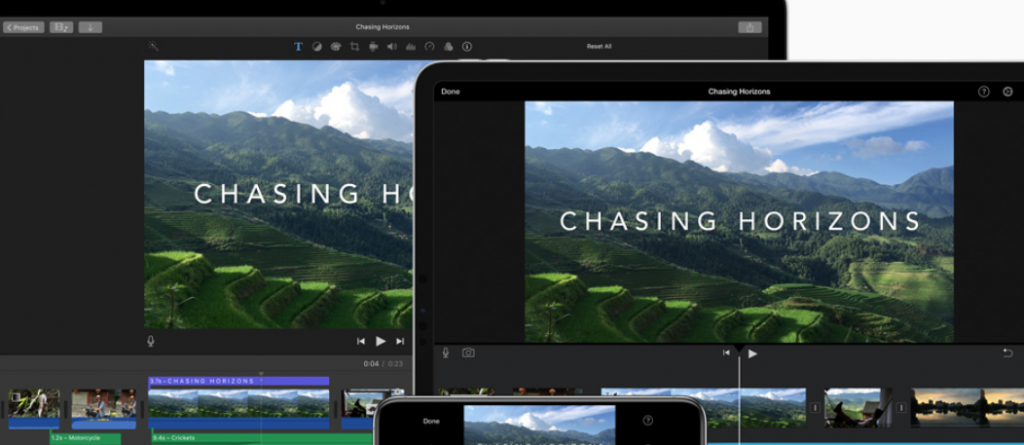Click the 0:04 / 0:23 timecode on Mac
1024x445 pixels.
pos(383,364)
